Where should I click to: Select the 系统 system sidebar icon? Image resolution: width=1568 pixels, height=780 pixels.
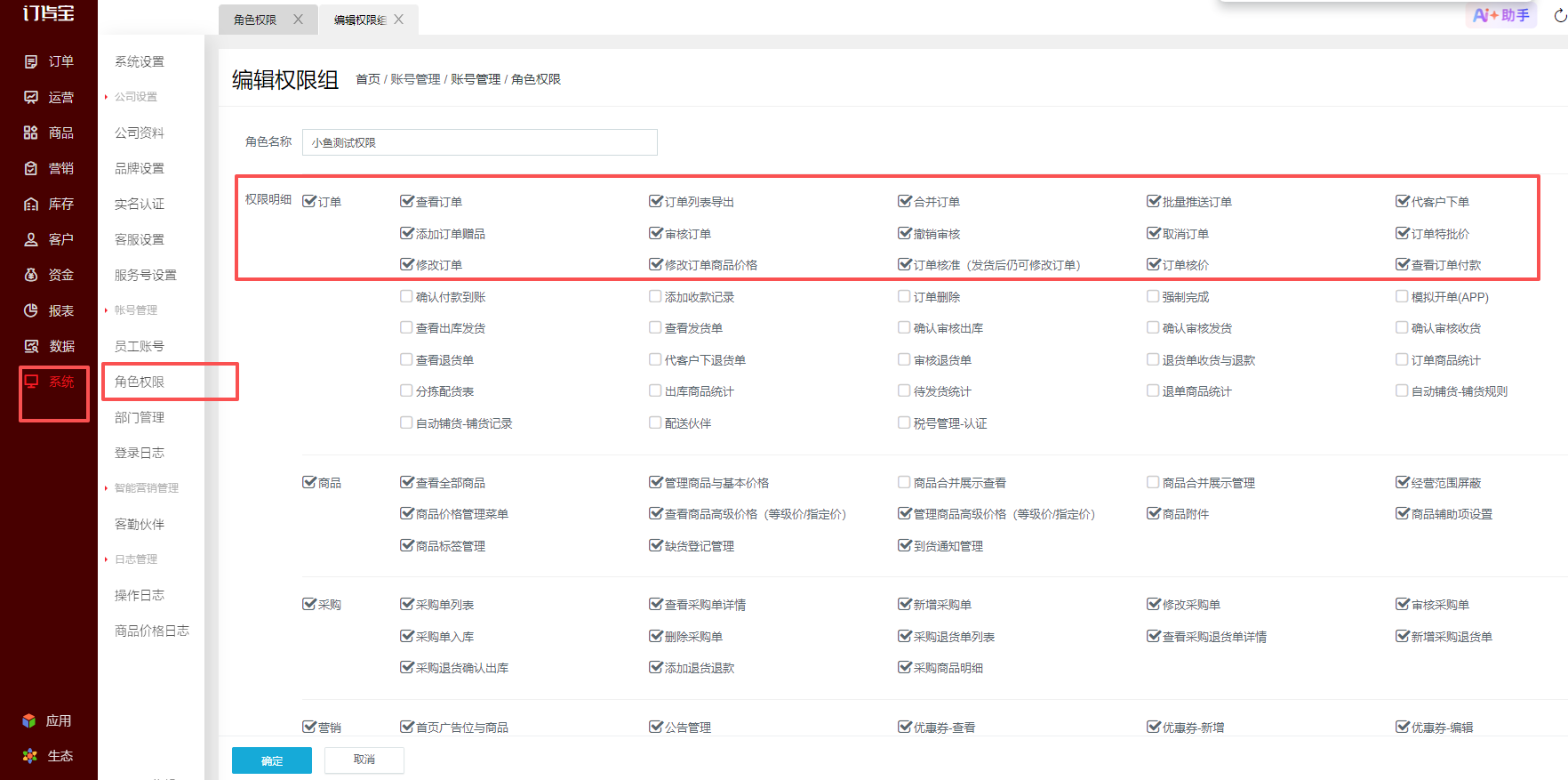click(31, 382)
